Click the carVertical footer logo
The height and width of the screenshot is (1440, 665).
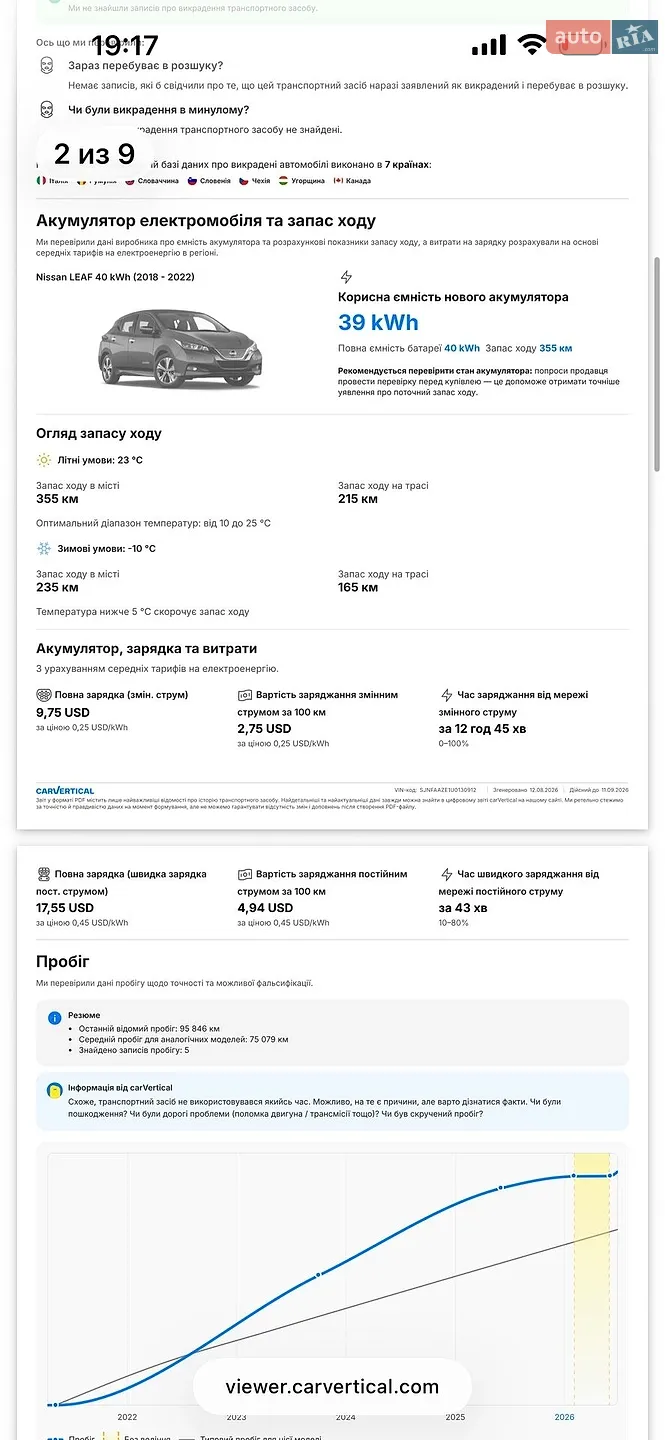pos(65,791)
